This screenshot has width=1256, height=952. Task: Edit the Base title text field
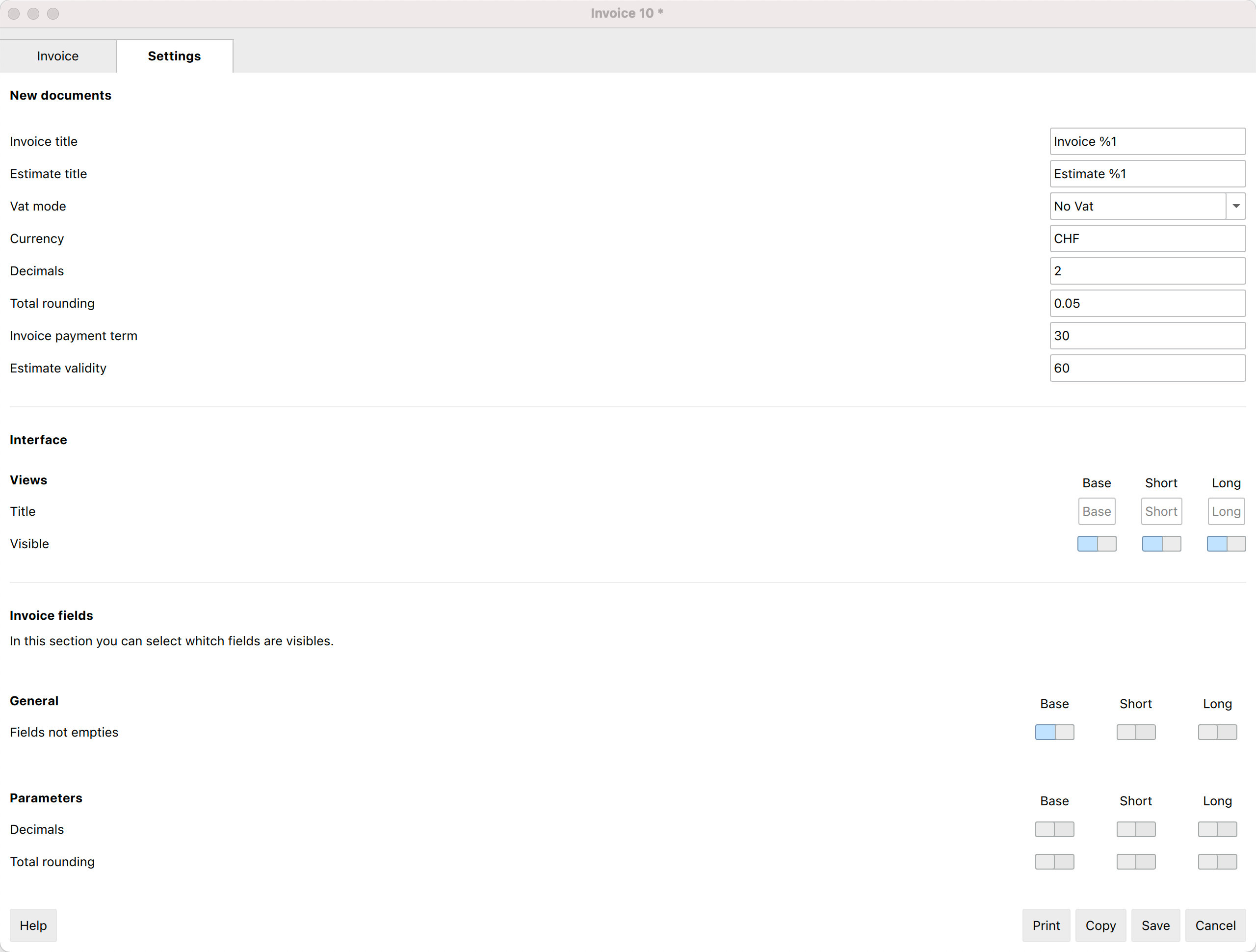pos(1097,511)
